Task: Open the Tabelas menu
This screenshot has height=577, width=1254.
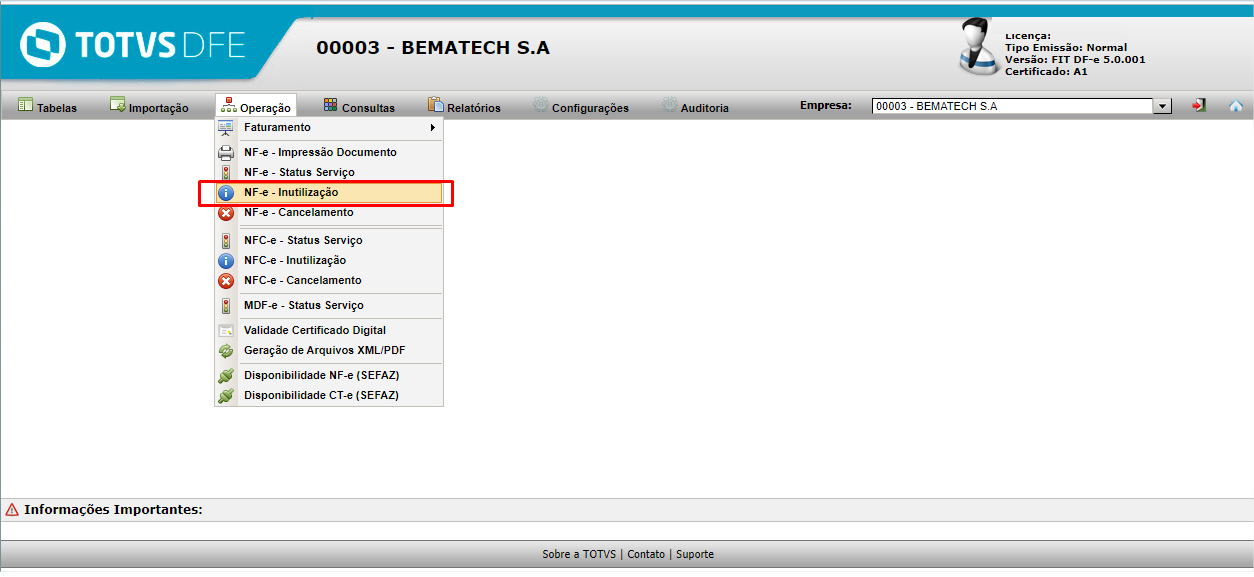Action: (x=47, y=107)
